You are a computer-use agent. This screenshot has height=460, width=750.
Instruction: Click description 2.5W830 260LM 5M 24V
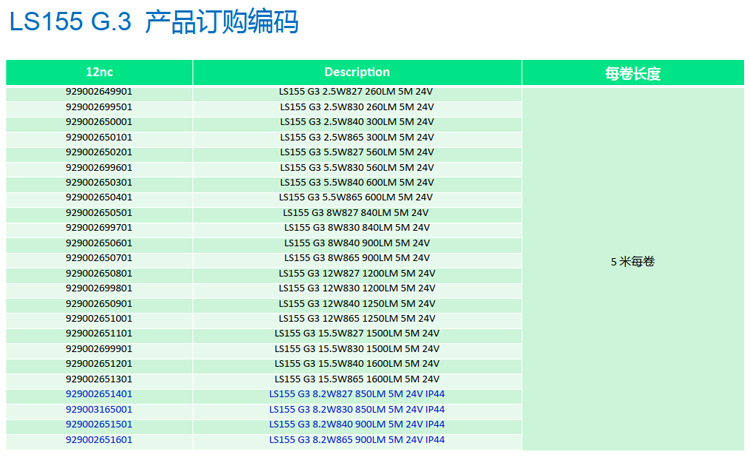[357, 107]
